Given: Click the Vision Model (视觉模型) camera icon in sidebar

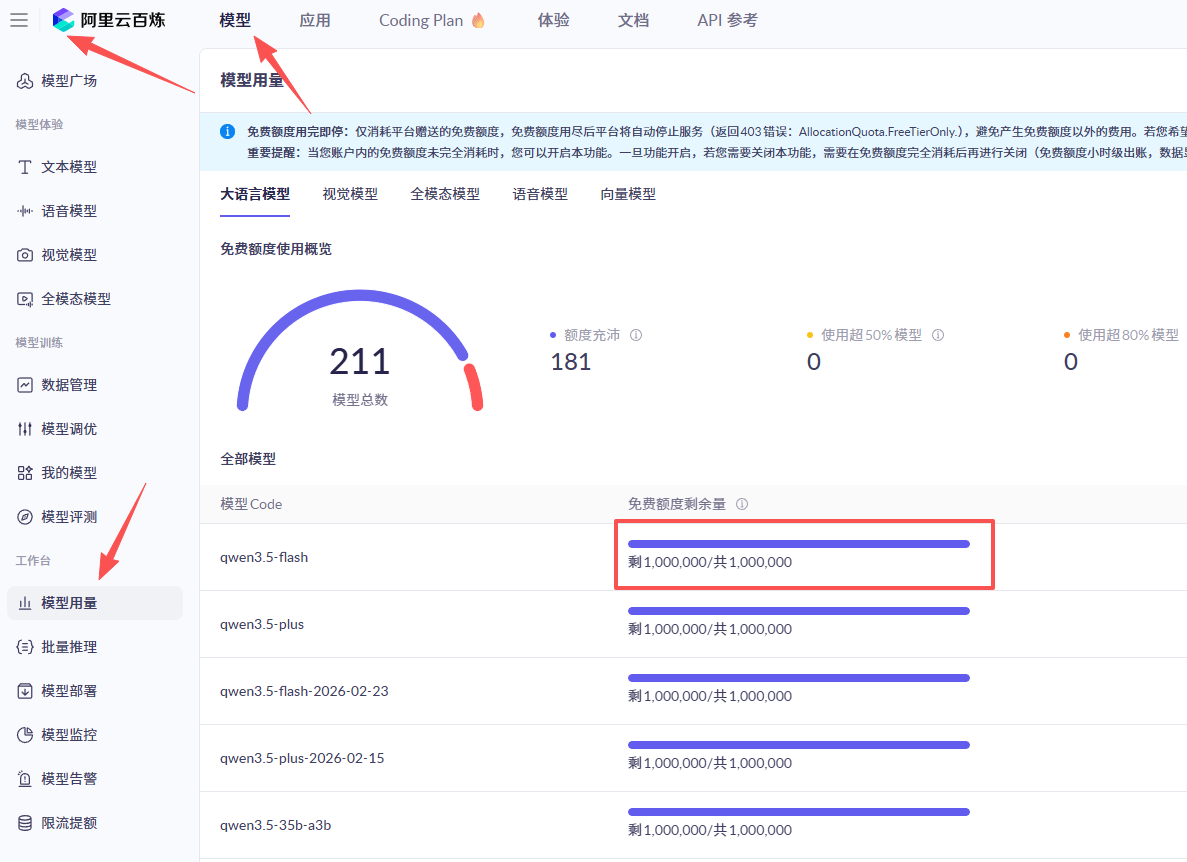Looking at the screenshot, I should pos(25,255).
